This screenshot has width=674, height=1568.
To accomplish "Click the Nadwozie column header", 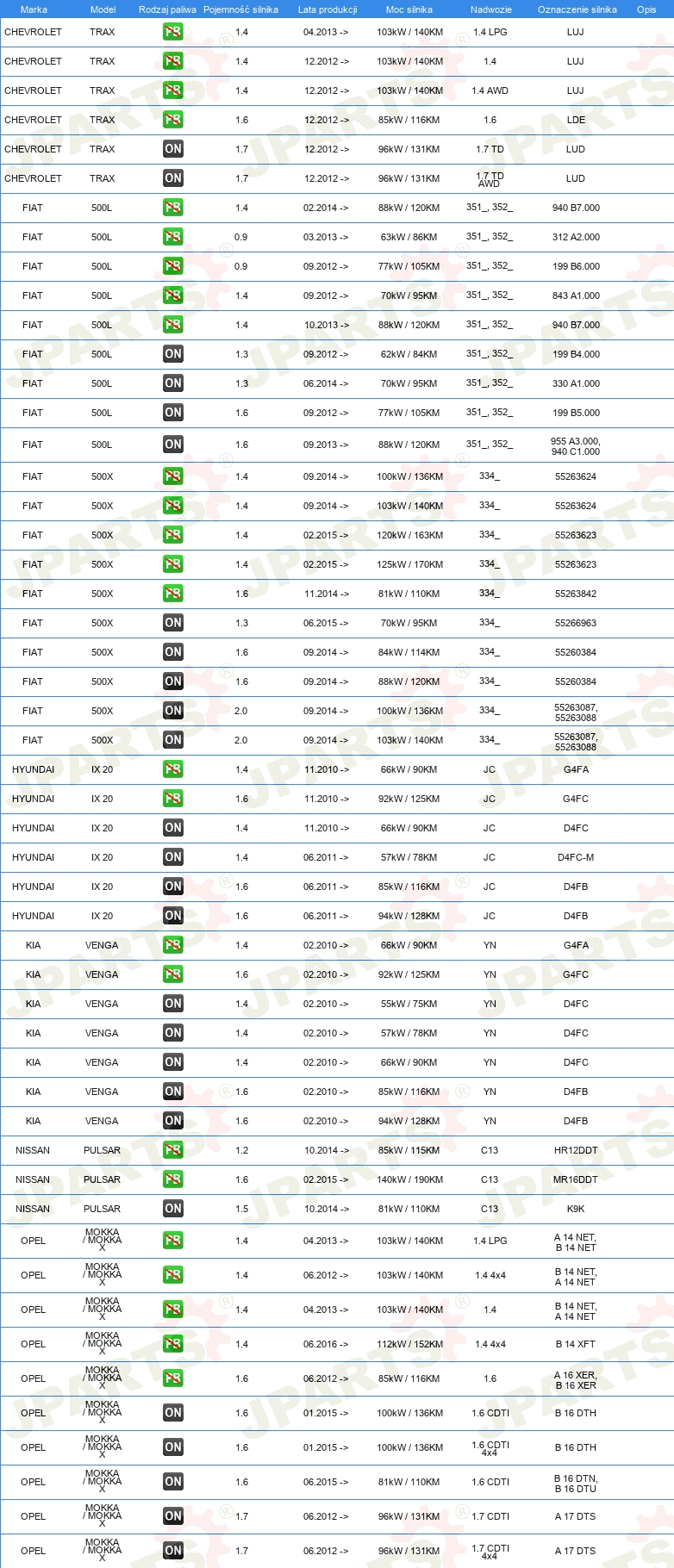I will point(491,9).
